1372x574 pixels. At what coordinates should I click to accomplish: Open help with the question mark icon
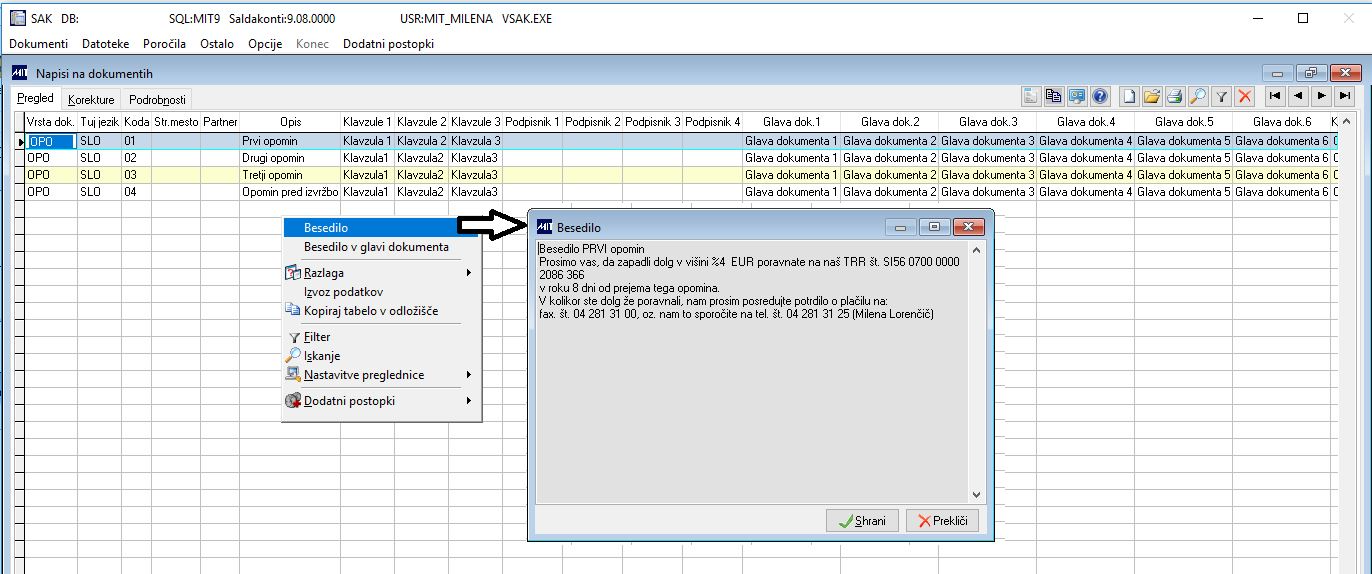click(x=1100, y=96)
